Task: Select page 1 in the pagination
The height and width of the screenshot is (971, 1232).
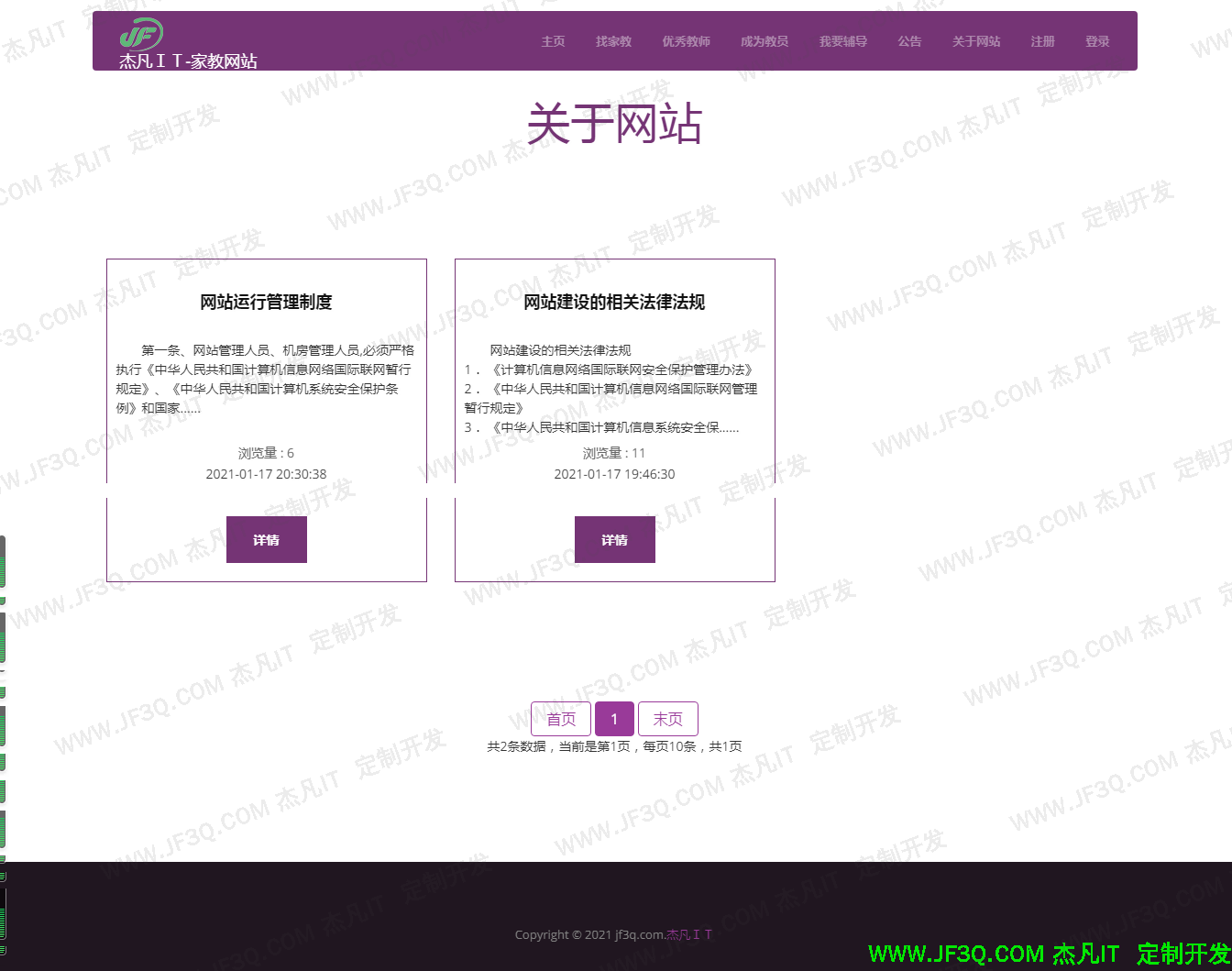Action: [614, 718]
